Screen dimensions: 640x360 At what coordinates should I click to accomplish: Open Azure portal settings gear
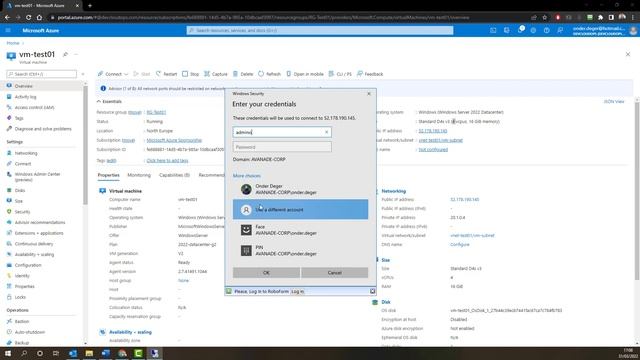[533, 30]
